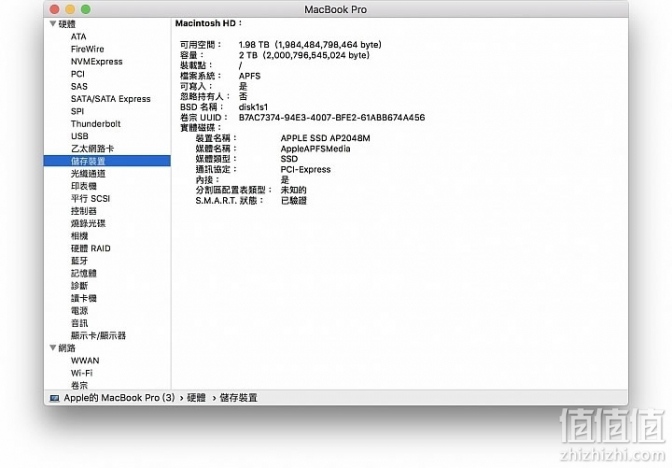Click the AppleAPFSMedia media name
Image resolution: width=672 pixels, height=468 pixels.
coord(315,149)
